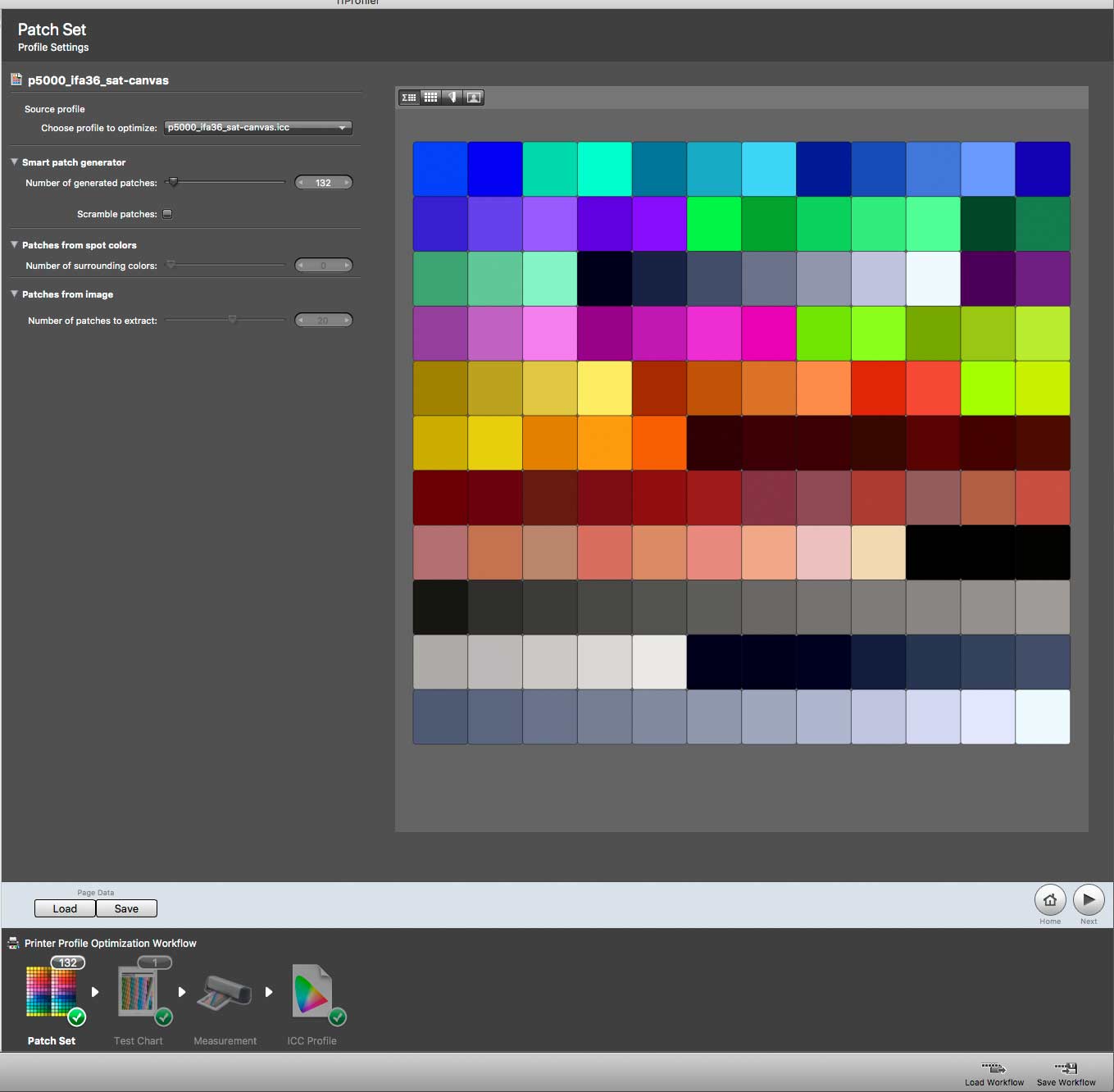
Task: Select the sigma summary patch view icon
Action: point(408,98)
